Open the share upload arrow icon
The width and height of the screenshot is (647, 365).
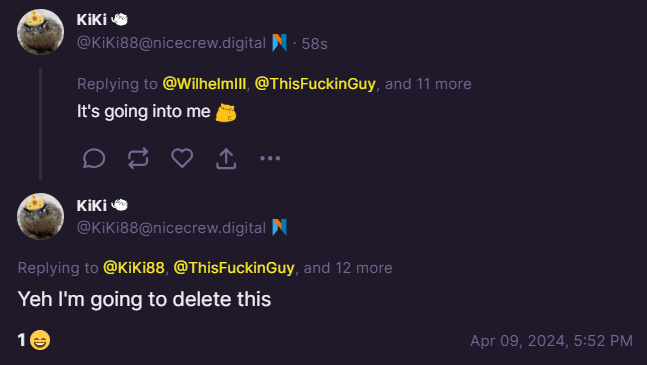(226, 159)
